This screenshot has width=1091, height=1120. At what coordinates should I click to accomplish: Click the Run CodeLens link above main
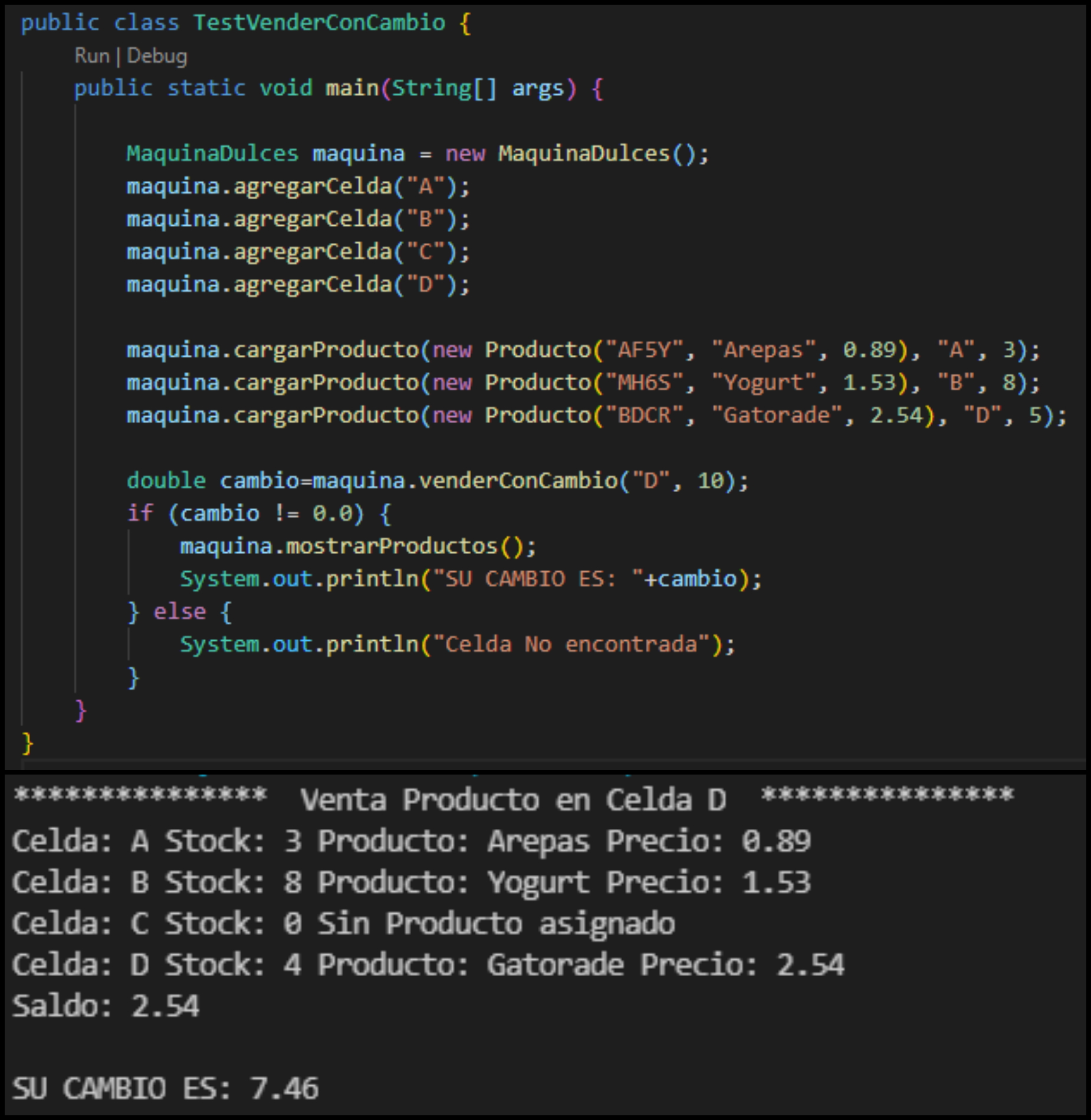tap(91, 56)
